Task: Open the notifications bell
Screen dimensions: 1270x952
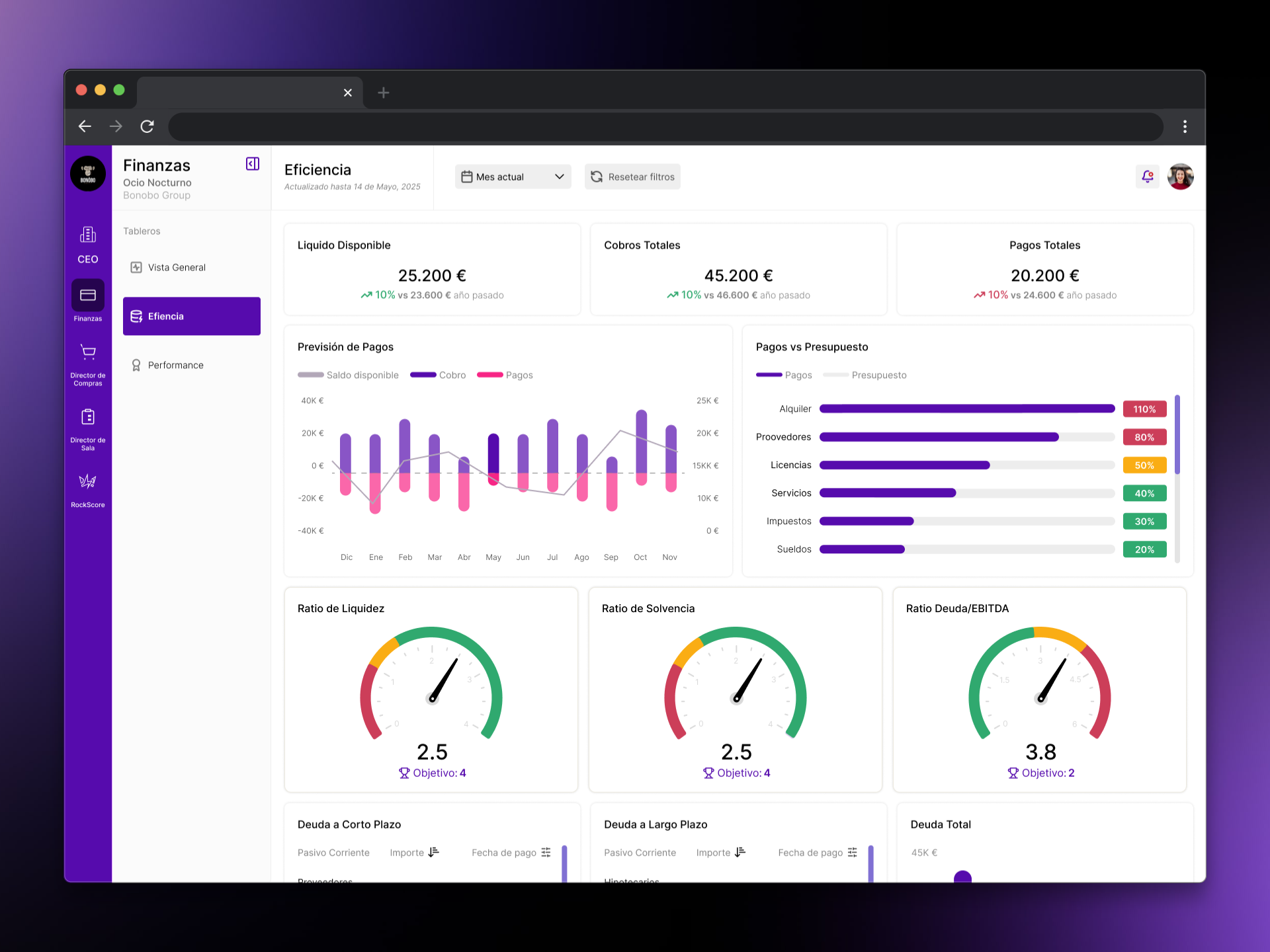Action: tap(1148, 177)
